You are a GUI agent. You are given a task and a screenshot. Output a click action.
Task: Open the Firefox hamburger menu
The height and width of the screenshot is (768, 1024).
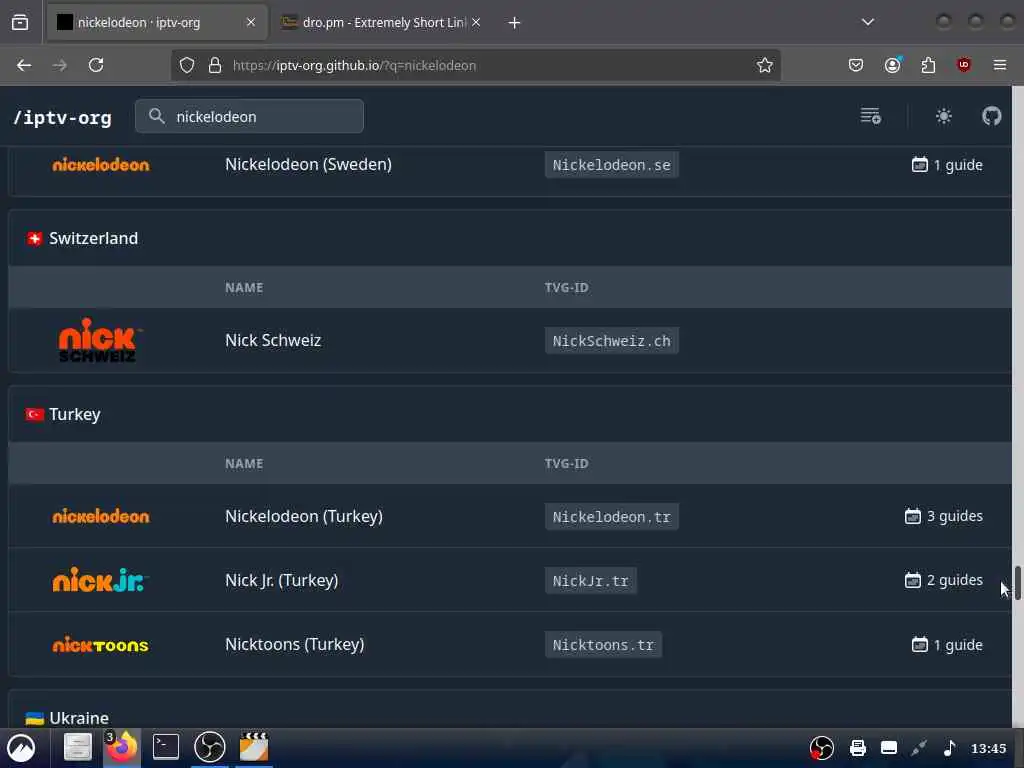click(x=1000, y=65)
